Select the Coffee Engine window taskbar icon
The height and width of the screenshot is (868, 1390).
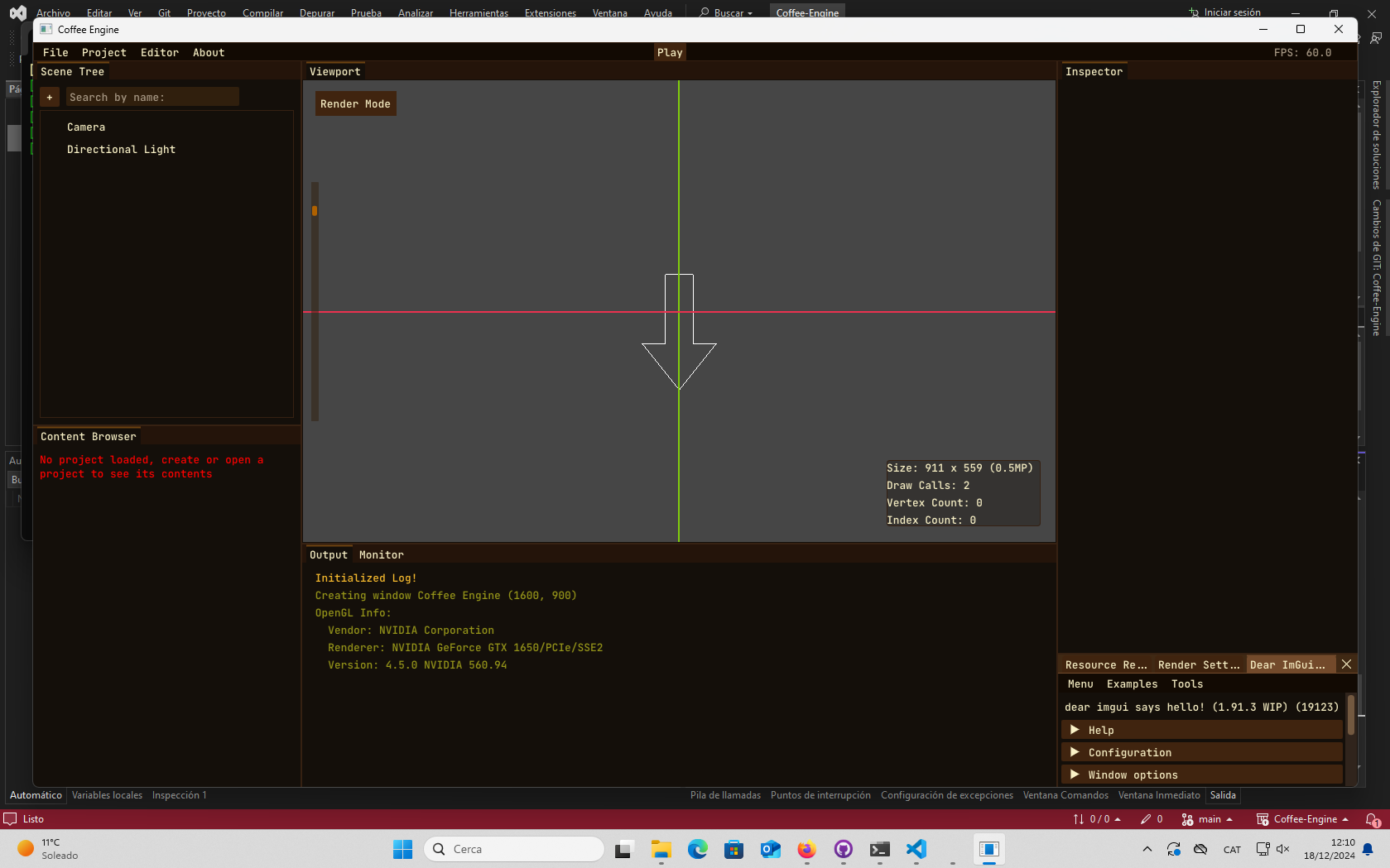[x=988, y=849]
